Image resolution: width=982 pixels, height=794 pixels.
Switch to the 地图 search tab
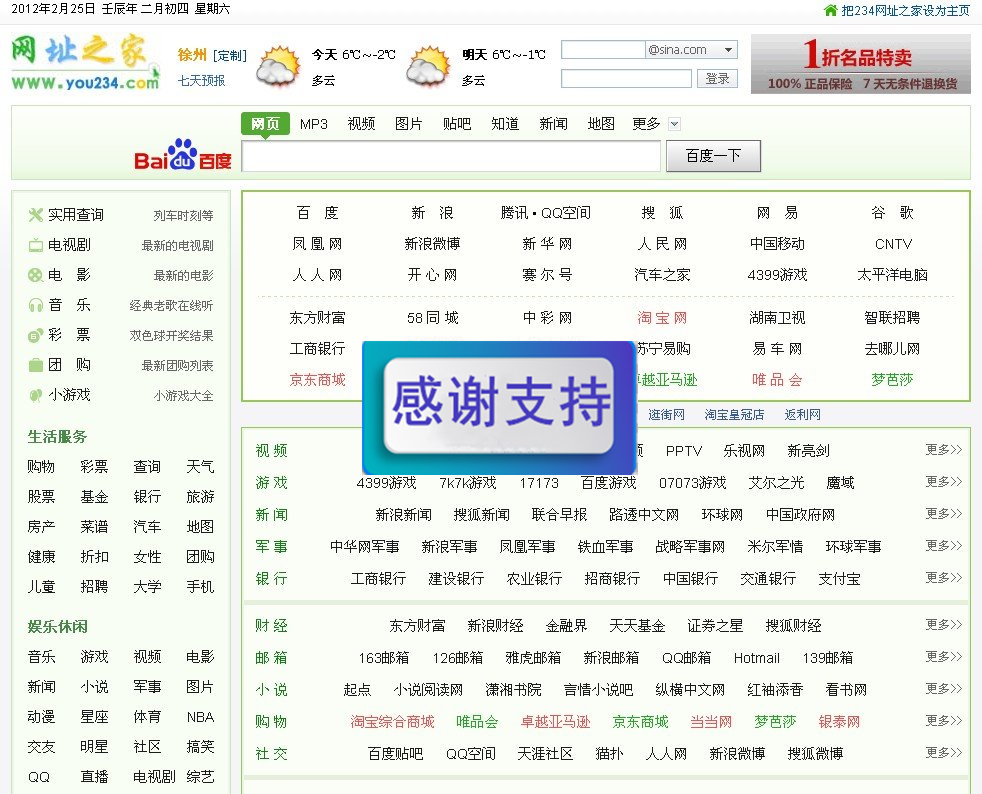[x=601, y=124]
